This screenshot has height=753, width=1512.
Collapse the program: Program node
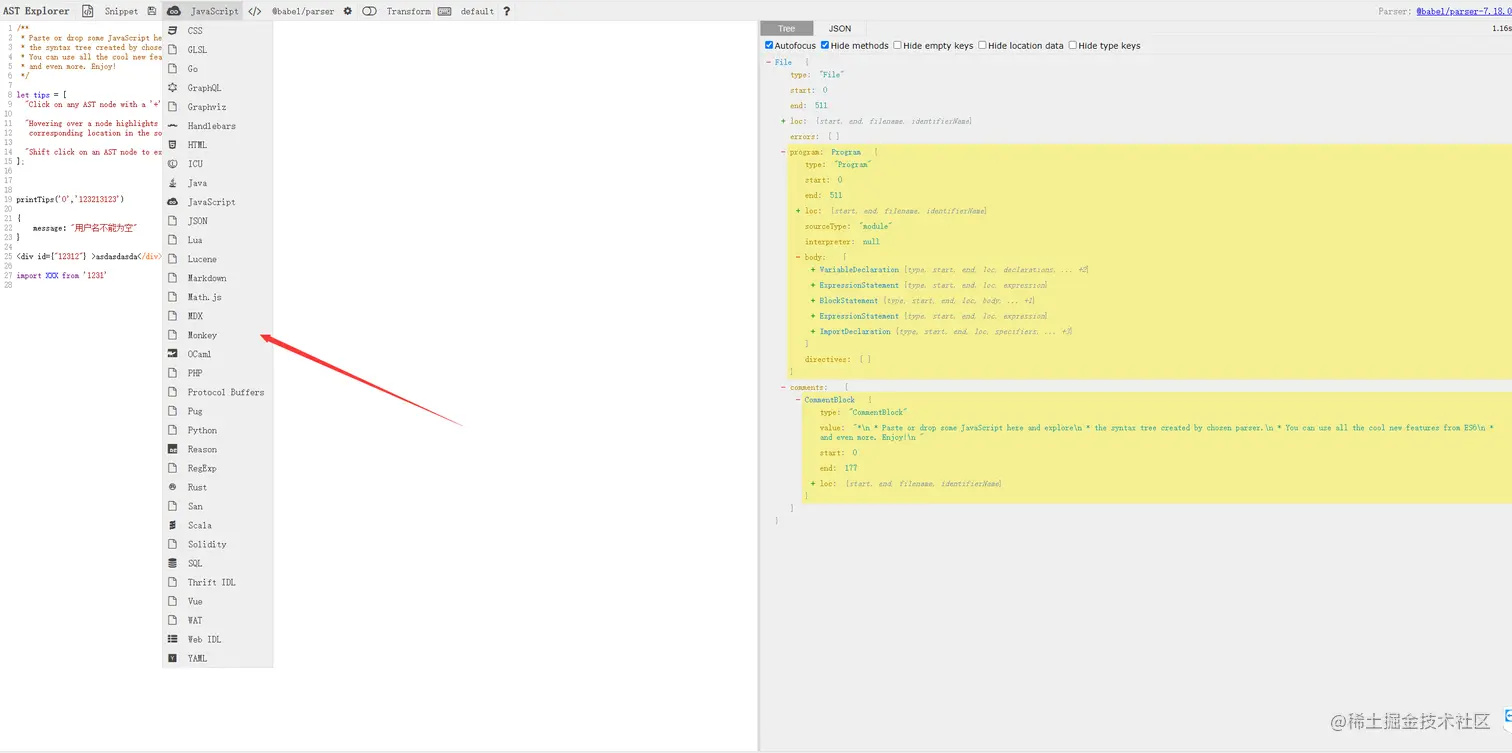(784, 152)
